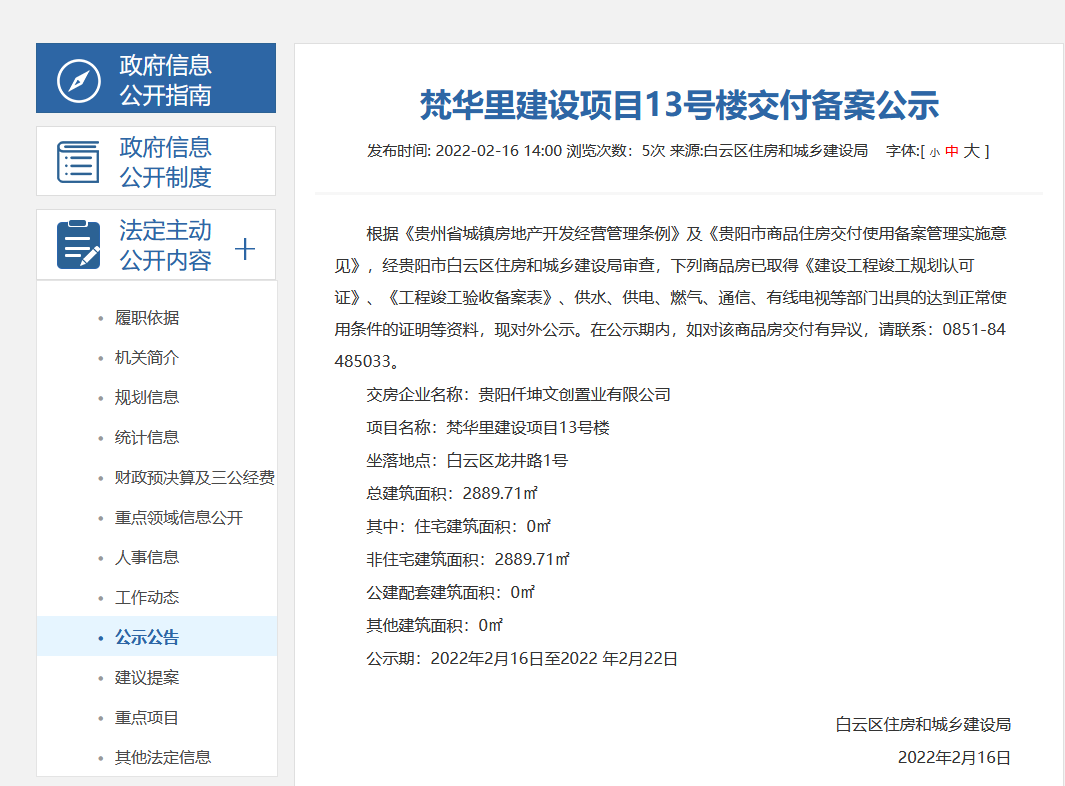Go to 规划信息 section
The image size is (1065, 786).
[147, 398]
